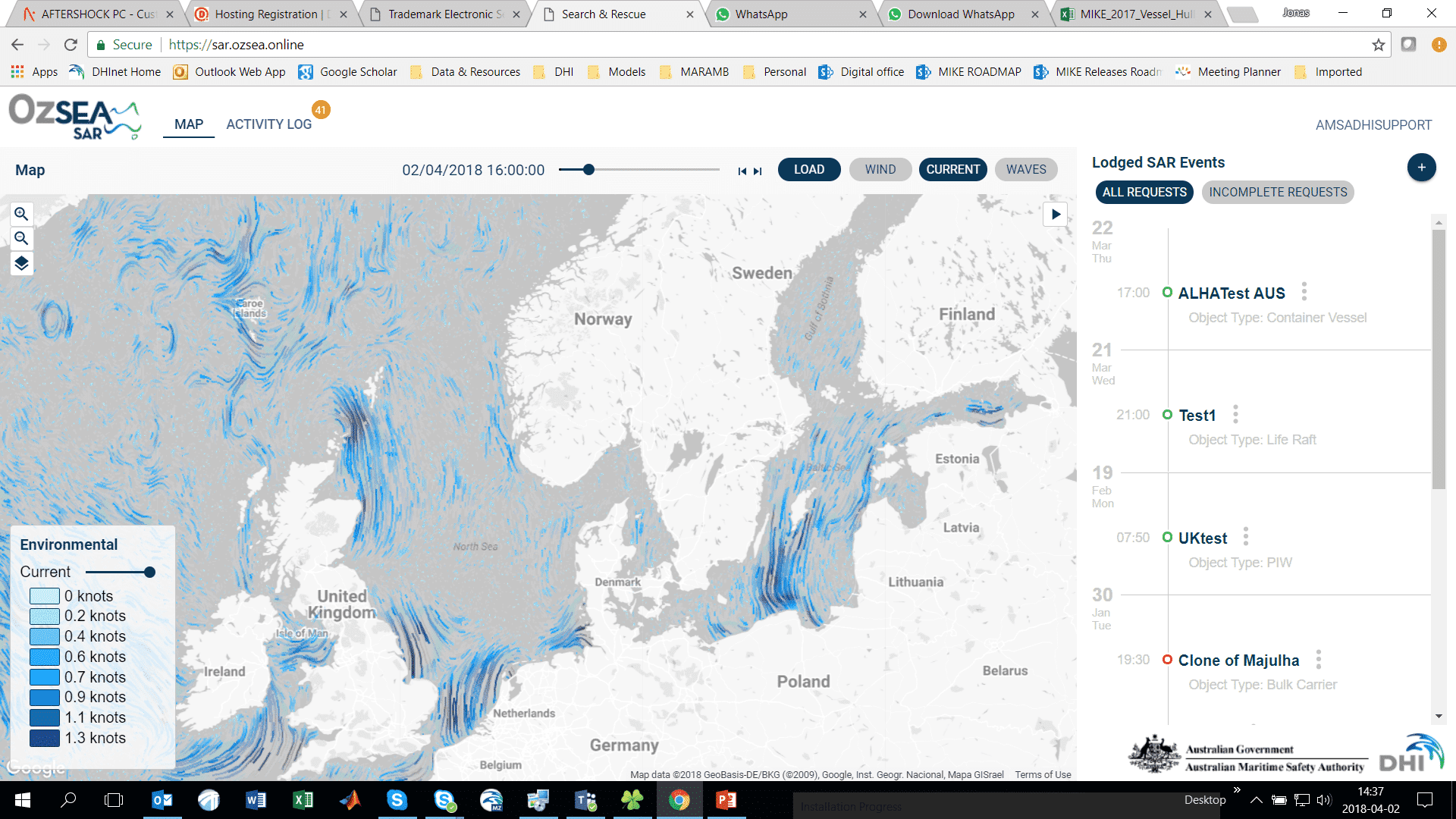This screenshot has width=1456, height=819.
Task: Open Word from the taskbar
Action: pyautogui.click(x=256, y=800)
